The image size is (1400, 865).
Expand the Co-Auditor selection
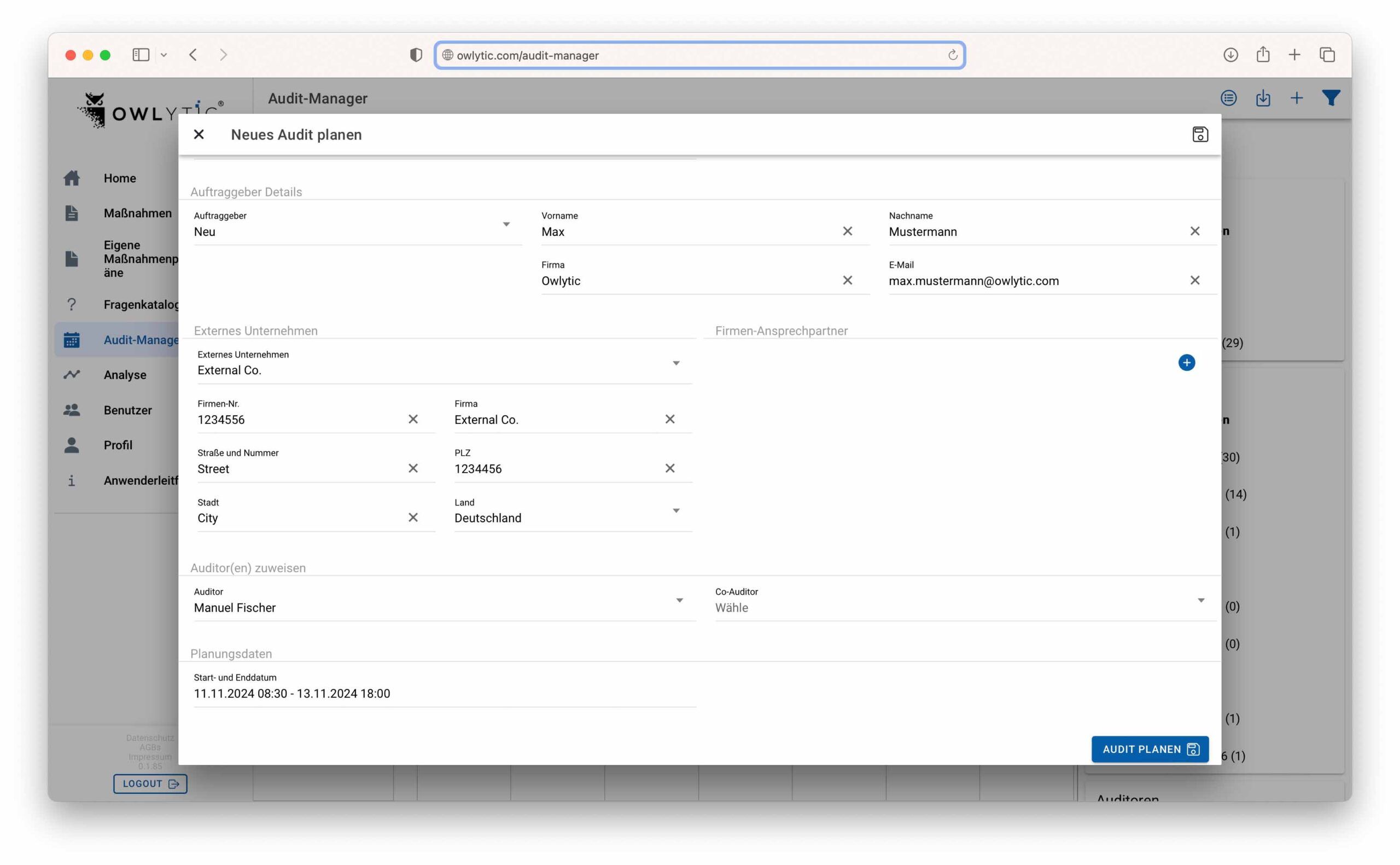pyautogui.click(x=1200, y=600)
